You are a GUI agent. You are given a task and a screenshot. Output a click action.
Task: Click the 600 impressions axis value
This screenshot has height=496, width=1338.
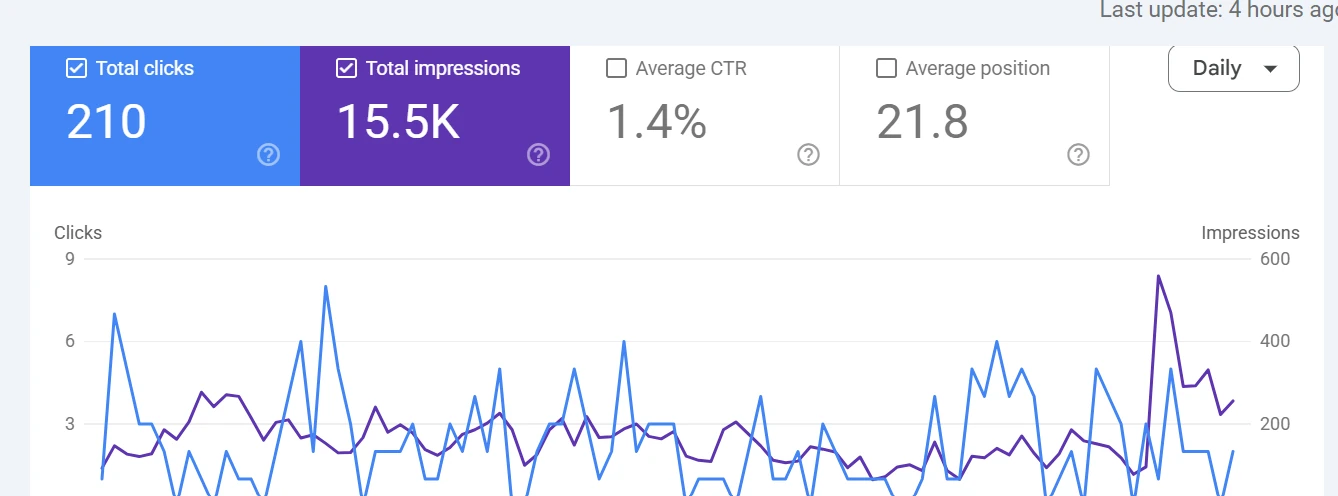tap(1275, 259)
